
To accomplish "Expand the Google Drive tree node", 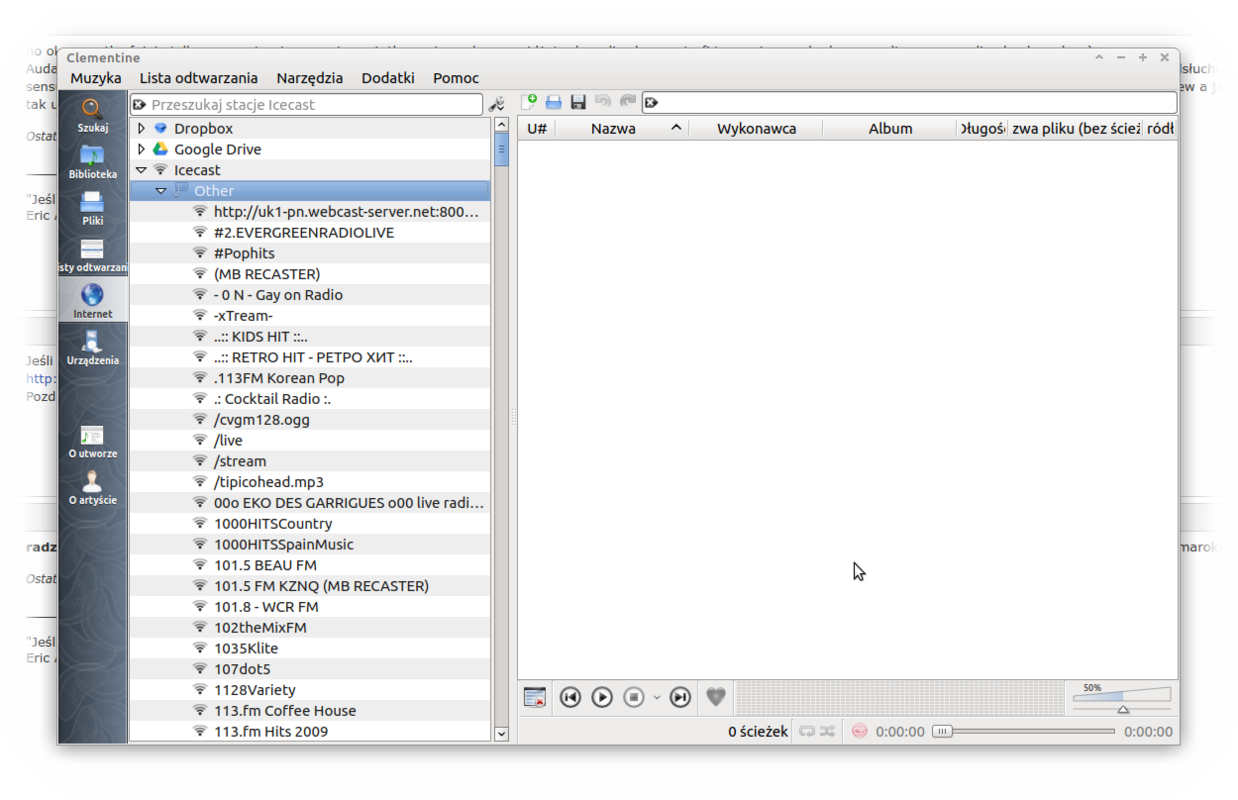I will pyautogui.click(x=142, y=149).
